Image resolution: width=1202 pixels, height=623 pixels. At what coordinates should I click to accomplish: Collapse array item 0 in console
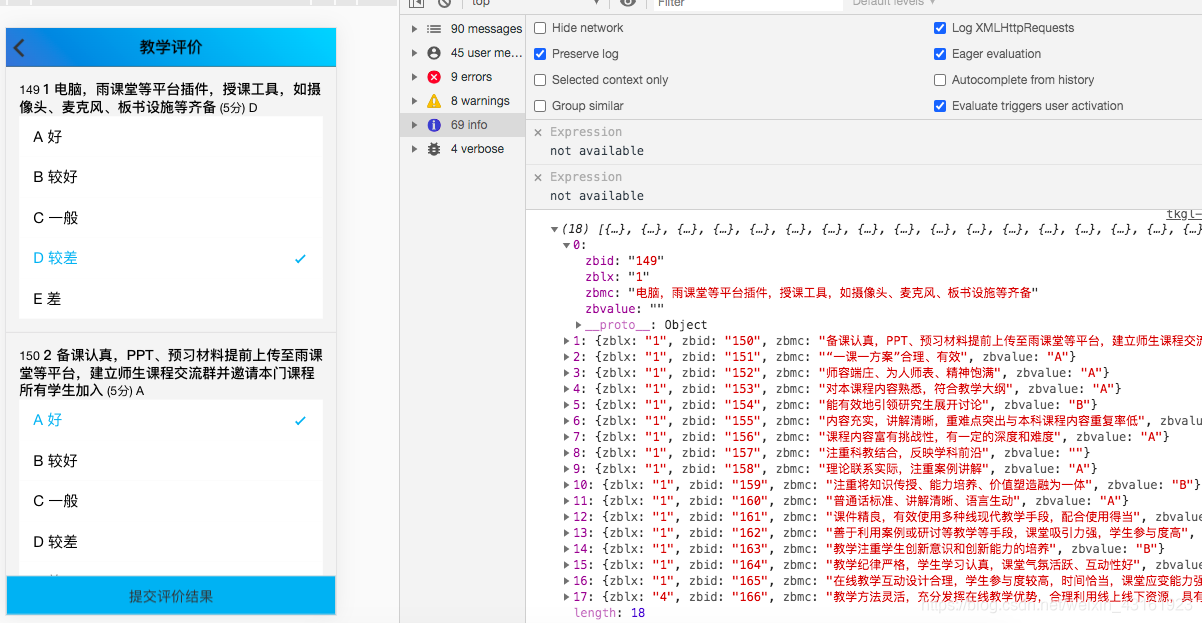[x=567, y=245]
